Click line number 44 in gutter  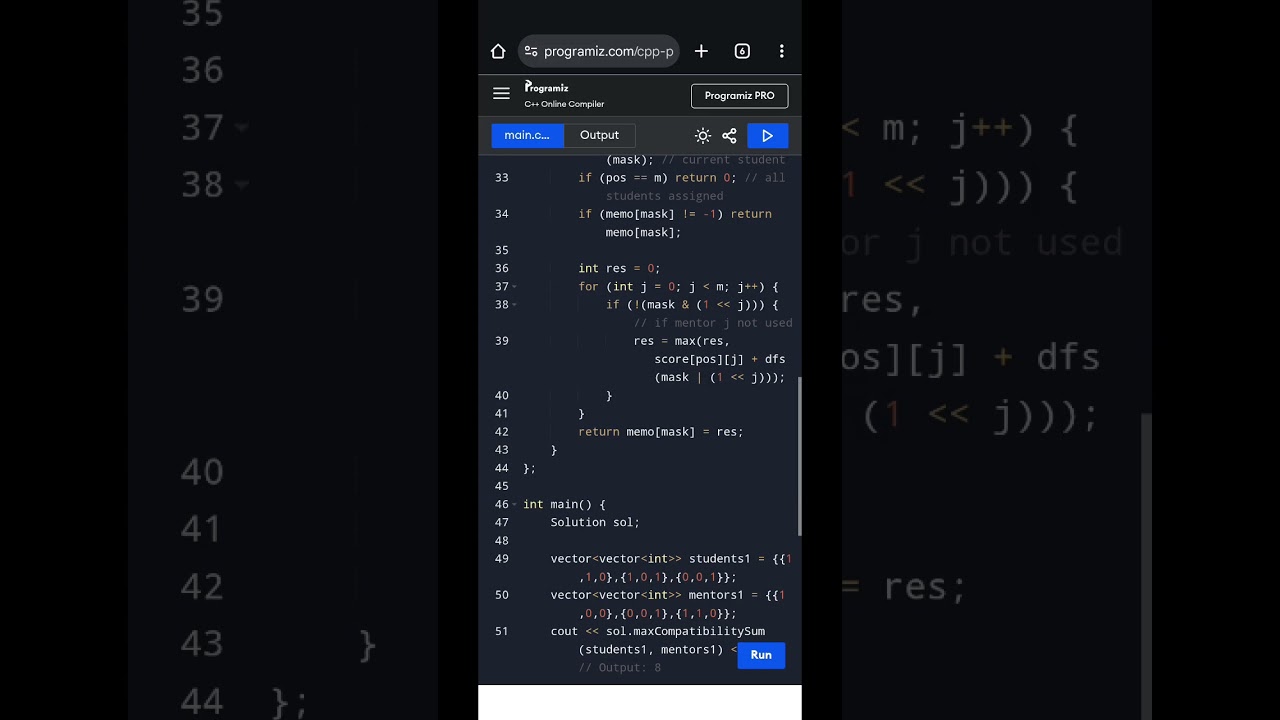(x=501, y=468)
